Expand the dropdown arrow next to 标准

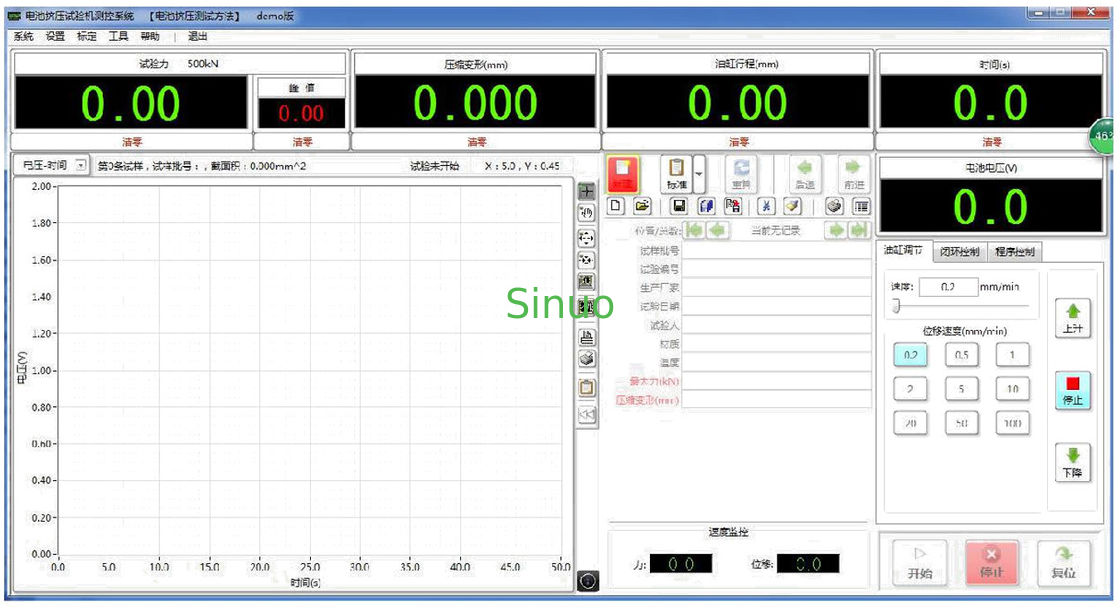coord(698,173)
